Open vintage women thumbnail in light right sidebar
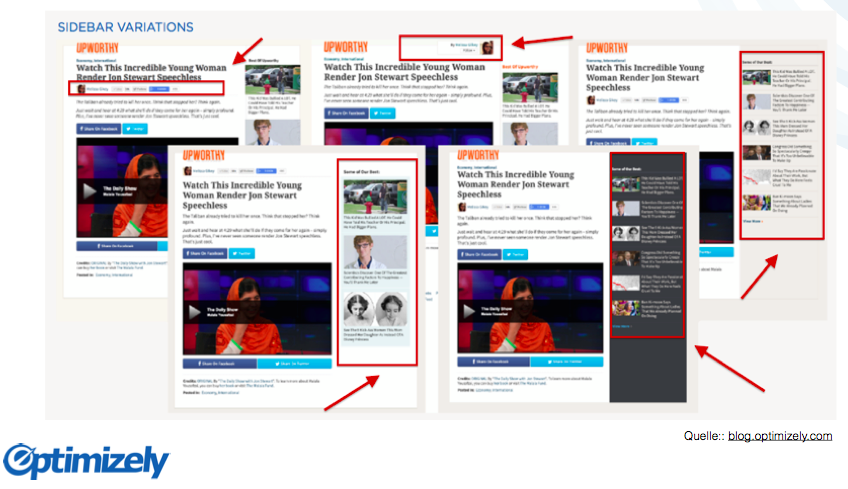 [757, 127]
